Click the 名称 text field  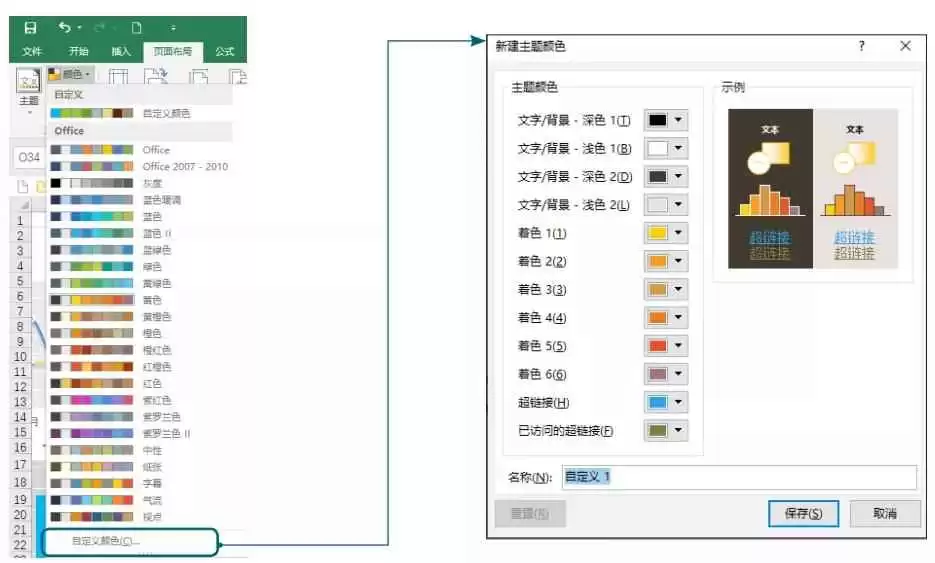[x=738, y=477]
